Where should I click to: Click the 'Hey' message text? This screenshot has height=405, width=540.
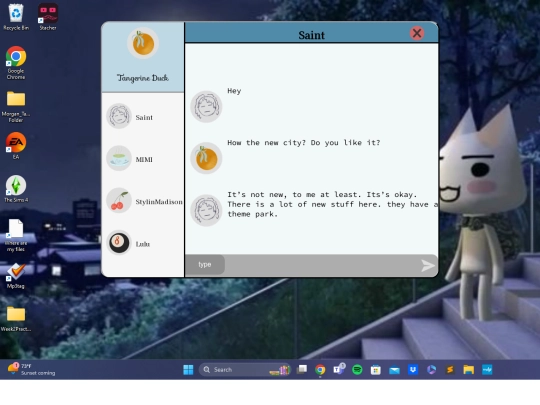[x=234, y=91]
